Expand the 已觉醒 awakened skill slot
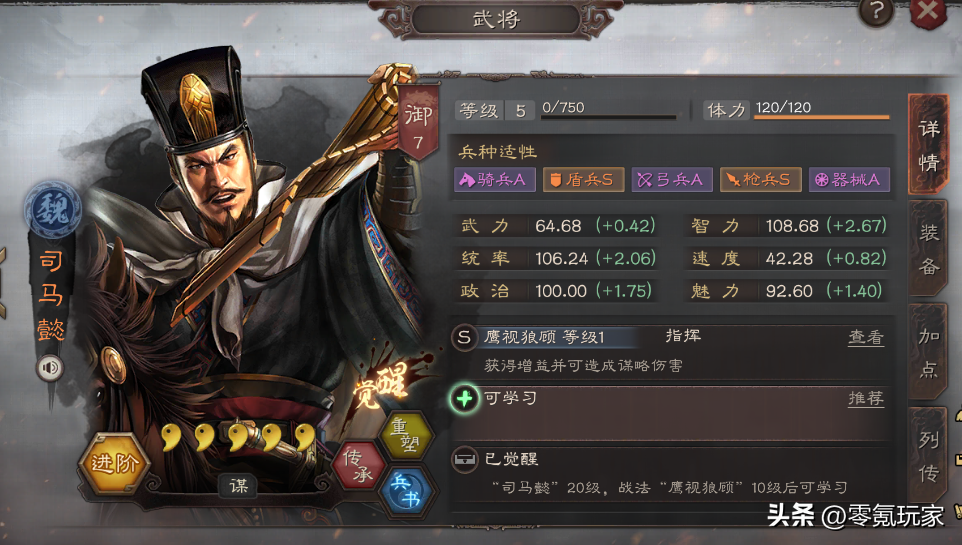 tap(464, 459)
